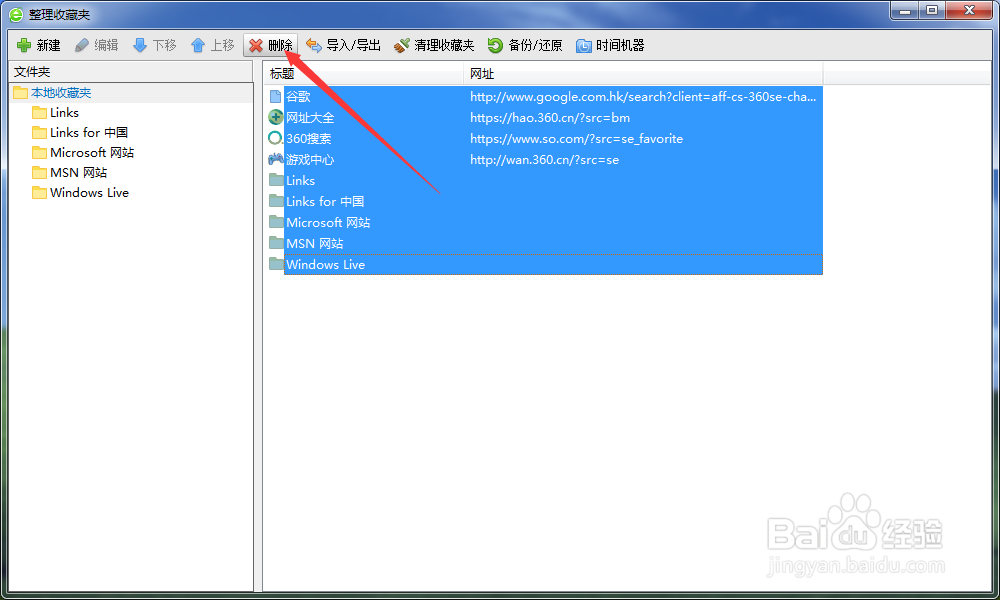Click folder icon of MSN 网站 in the tree

point(40,173)
